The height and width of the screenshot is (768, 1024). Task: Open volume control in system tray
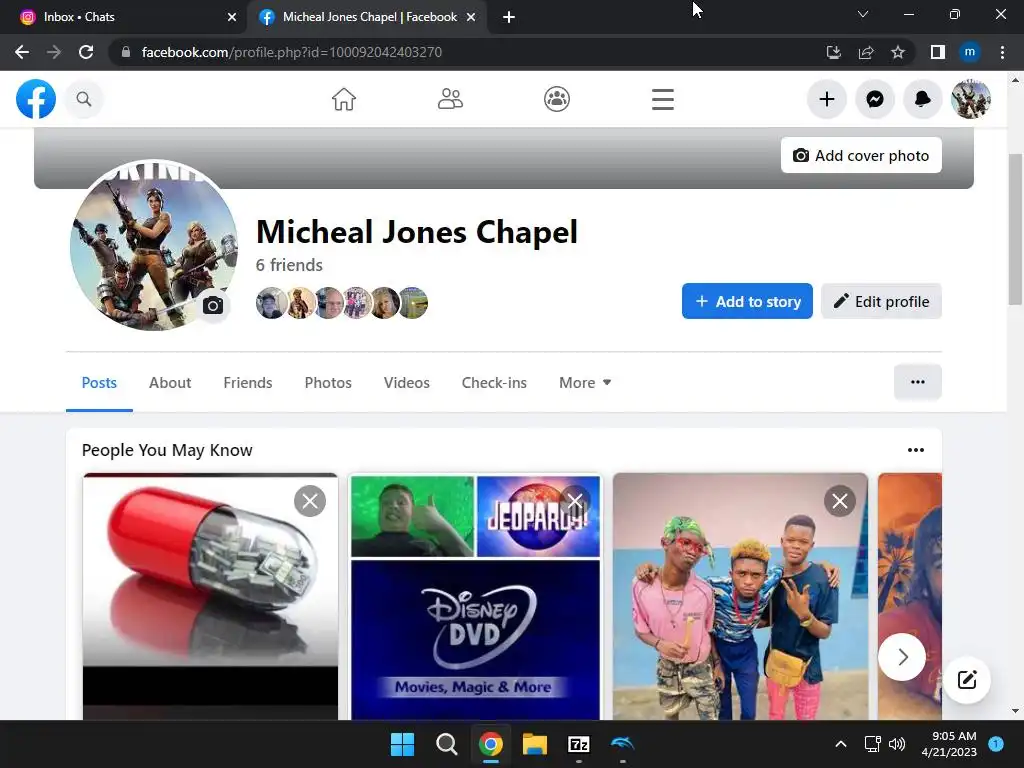[897, 744]
